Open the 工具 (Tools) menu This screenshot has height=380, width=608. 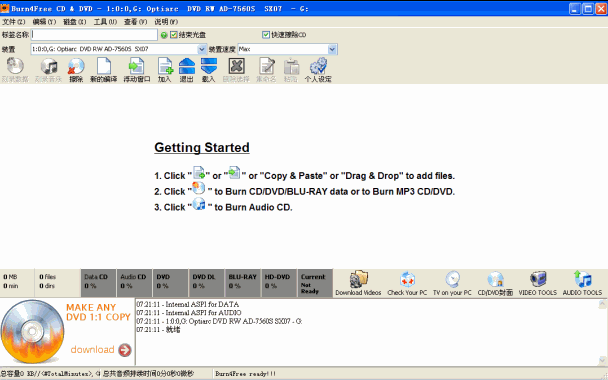(105, 22)
